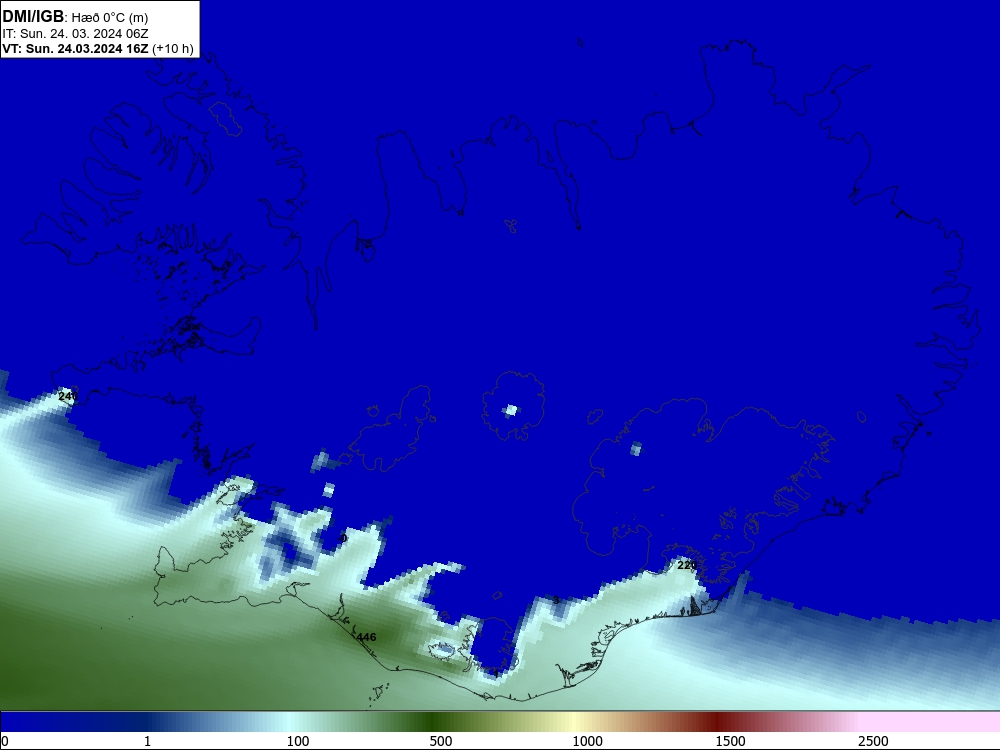Click the legend label 500

(441, 741)
